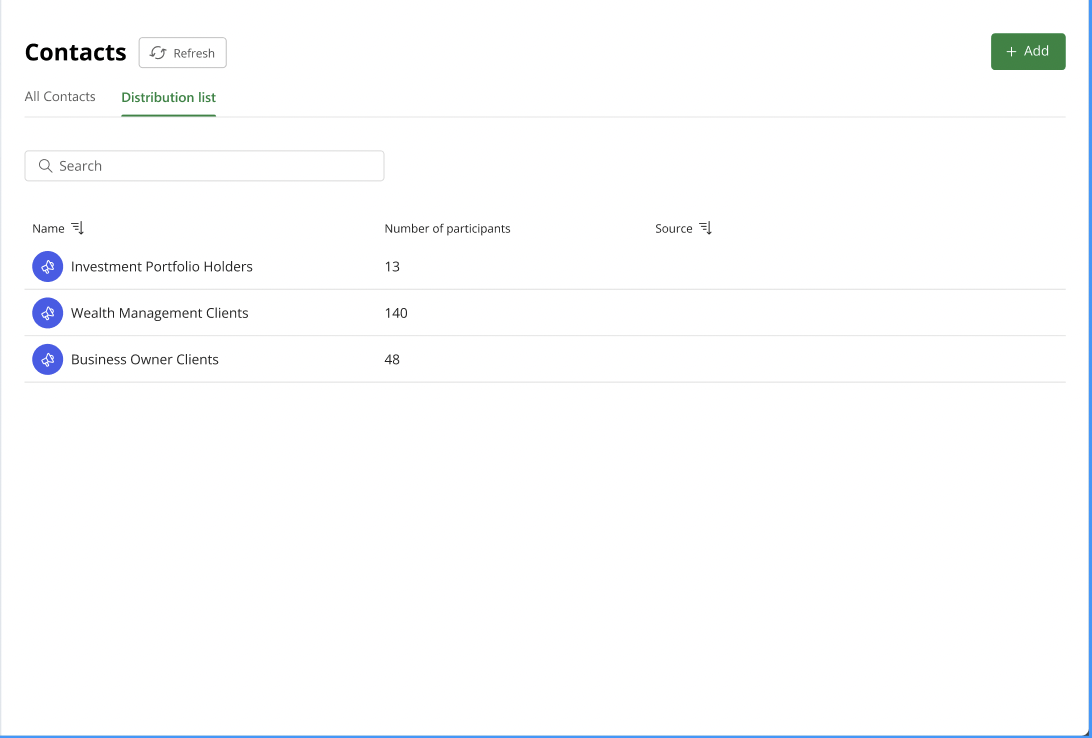Click the megaphone icon beside Business Owner Clients
The height and width of the screenshot is (738, 1092).
47,359
